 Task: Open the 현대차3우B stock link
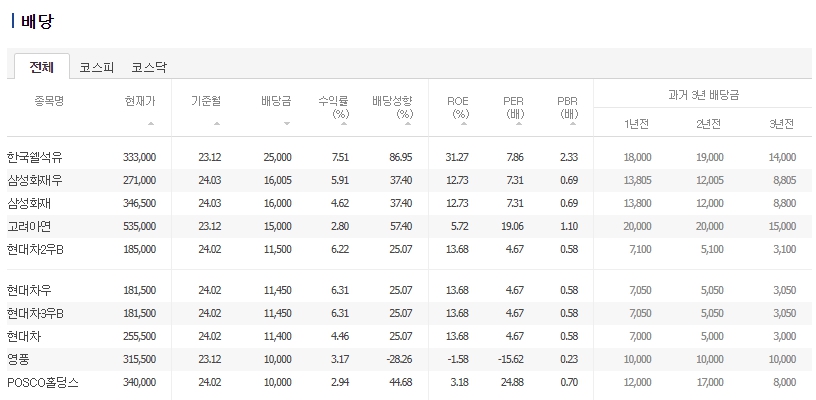35,313
